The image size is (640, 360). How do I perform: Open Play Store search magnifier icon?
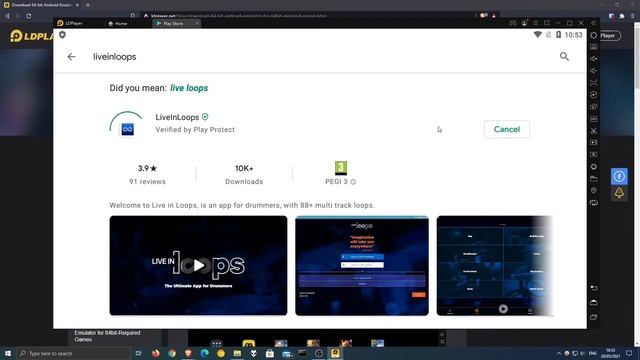[x=564, y=56]
